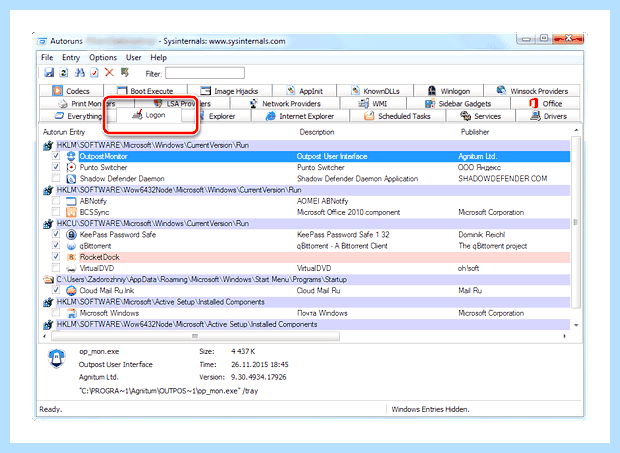Select the HKLM Wow6432Node CurrentVersion\Run row
This screenshot has width=620, height=453.
(306, 190)
